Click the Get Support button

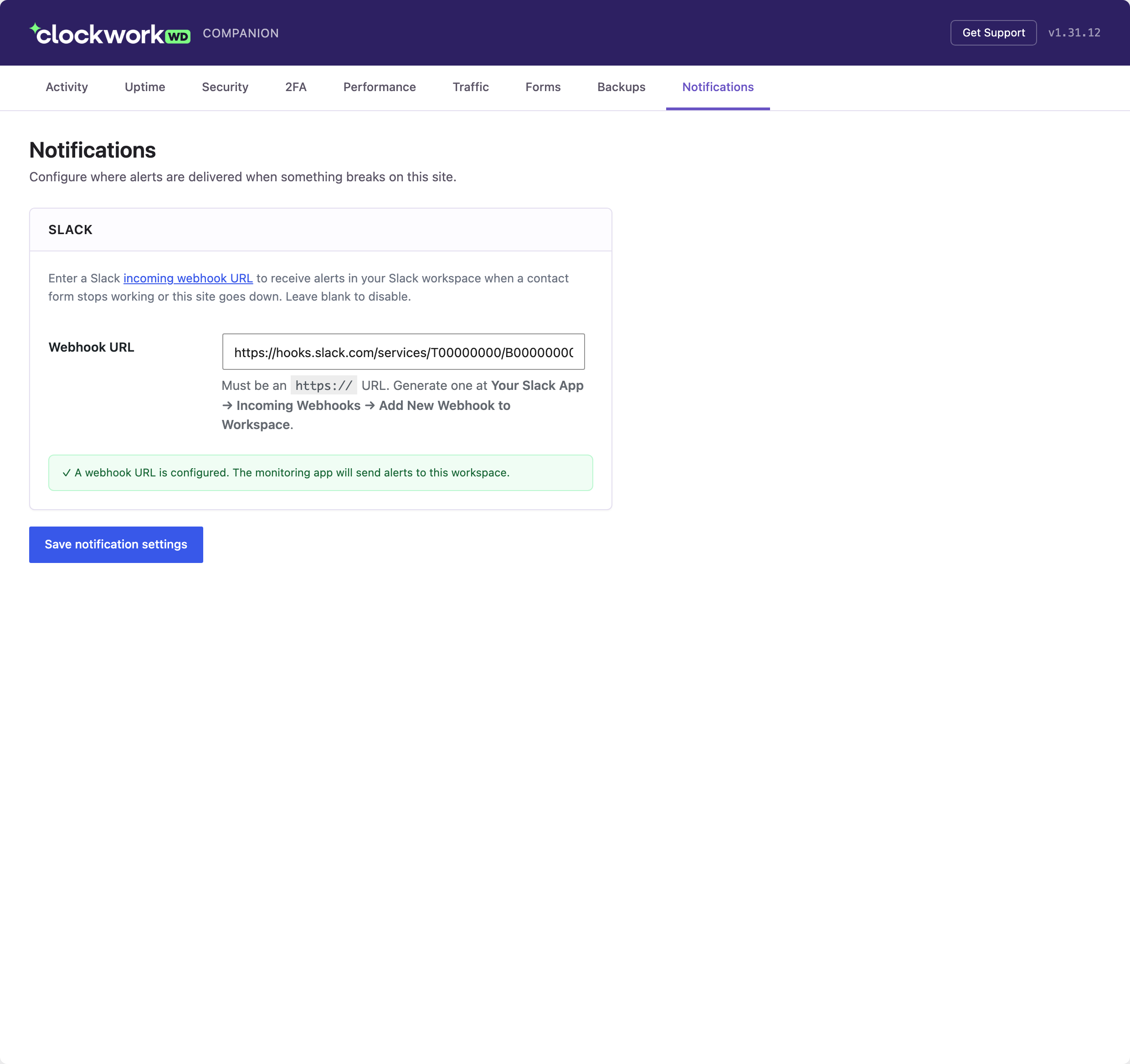[x=994, y=33]
